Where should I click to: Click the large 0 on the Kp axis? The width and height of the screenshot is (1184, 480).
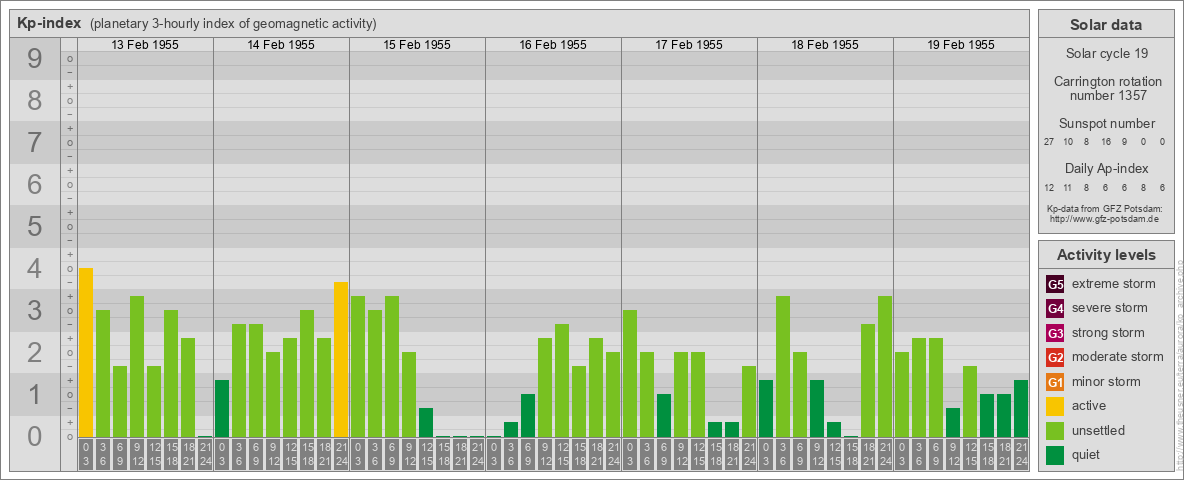click(35, 435)
